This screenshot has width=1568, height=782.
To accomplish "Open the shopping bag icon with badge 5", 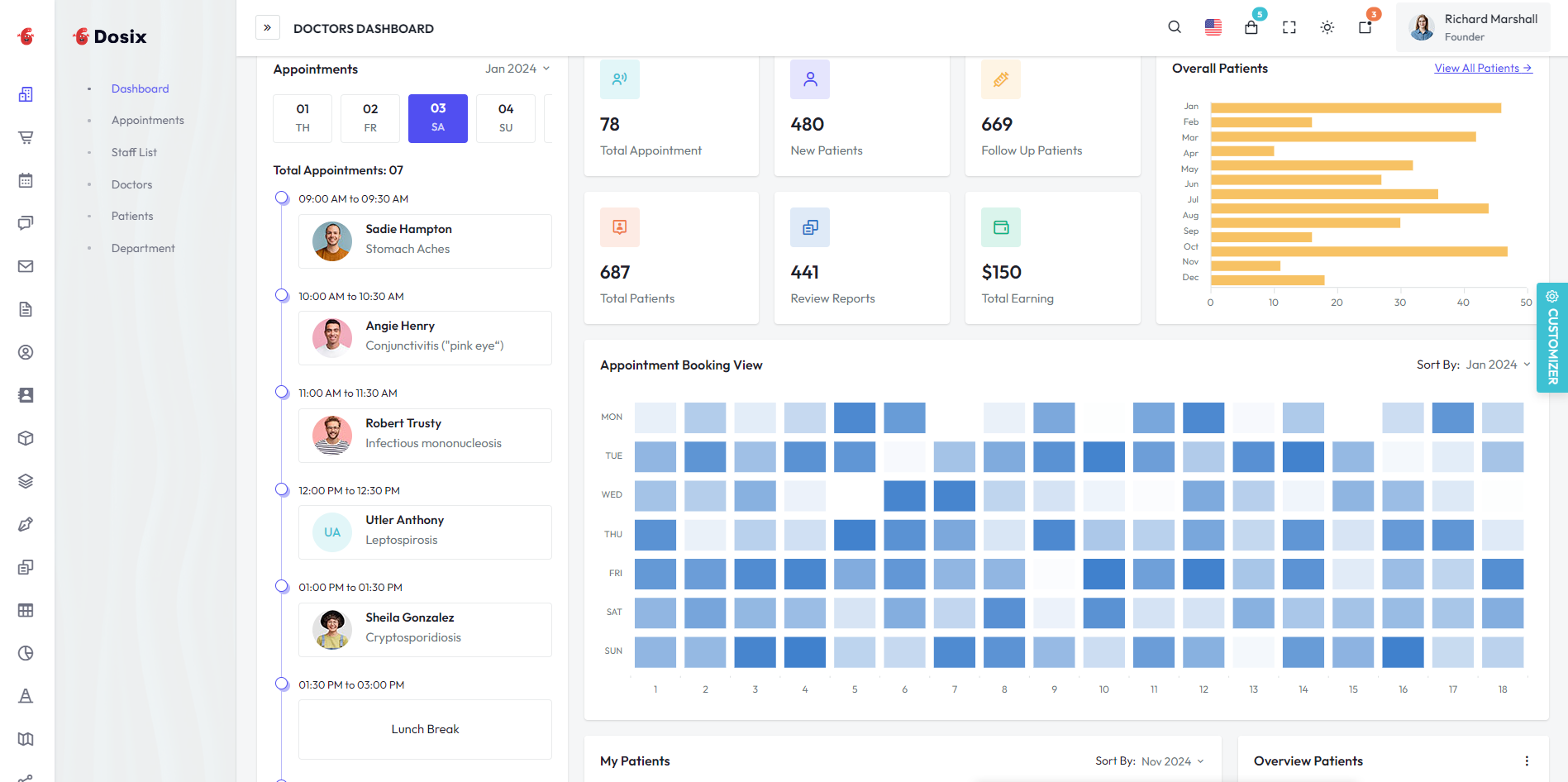I will [x=1251, y=27].
